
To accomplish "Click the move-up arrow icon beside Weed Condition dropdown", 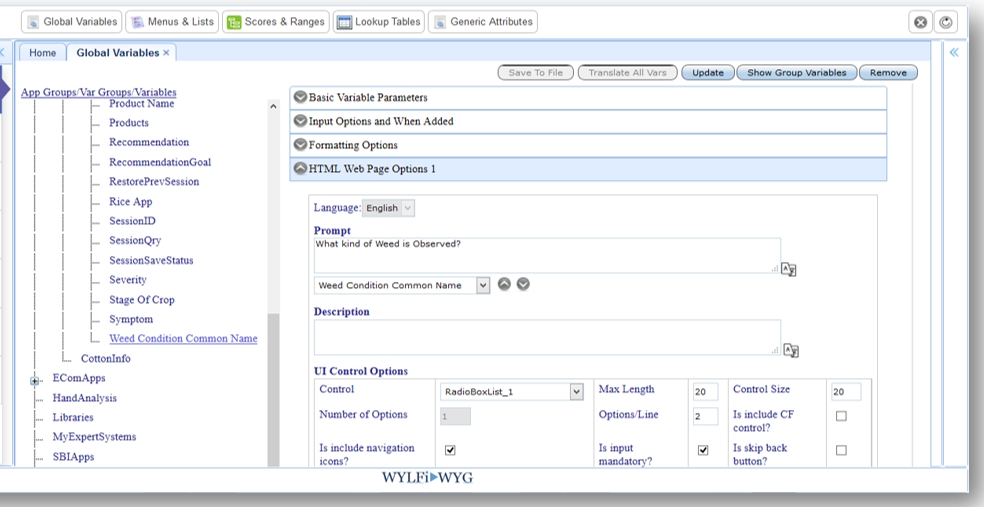I will coord(505,284).
